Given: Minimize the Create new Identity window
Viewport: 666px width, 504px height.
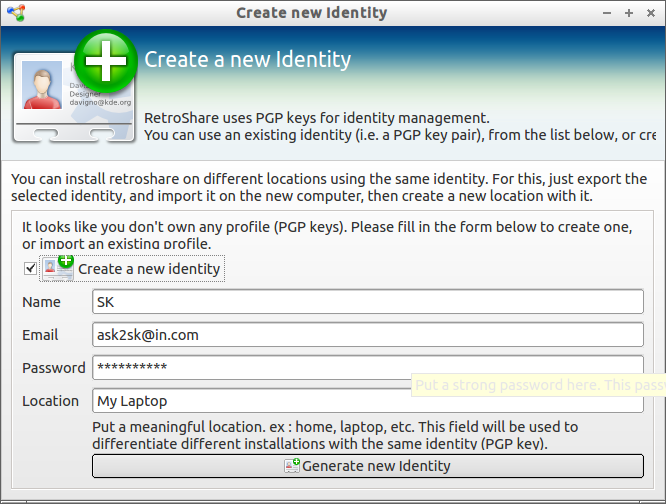Looking at the screenshot, I should [607, 13].
